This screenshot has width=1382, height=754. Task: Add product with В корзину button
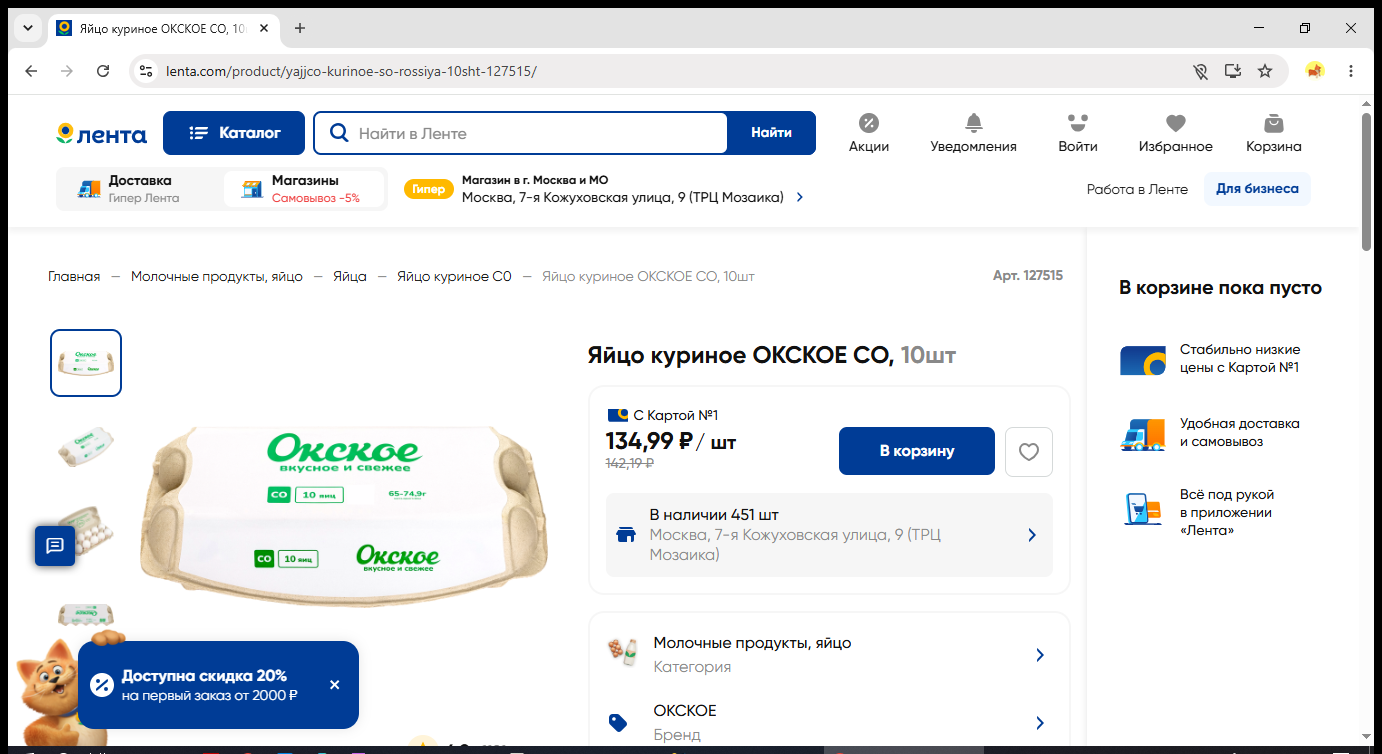tap(917, 451)
